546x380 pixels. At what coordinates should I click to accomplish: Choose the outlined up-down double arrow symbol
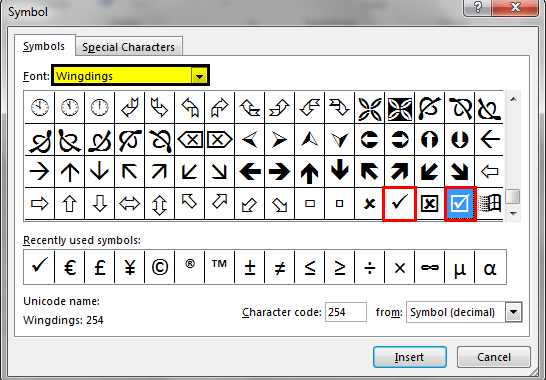tap(159, 204)
